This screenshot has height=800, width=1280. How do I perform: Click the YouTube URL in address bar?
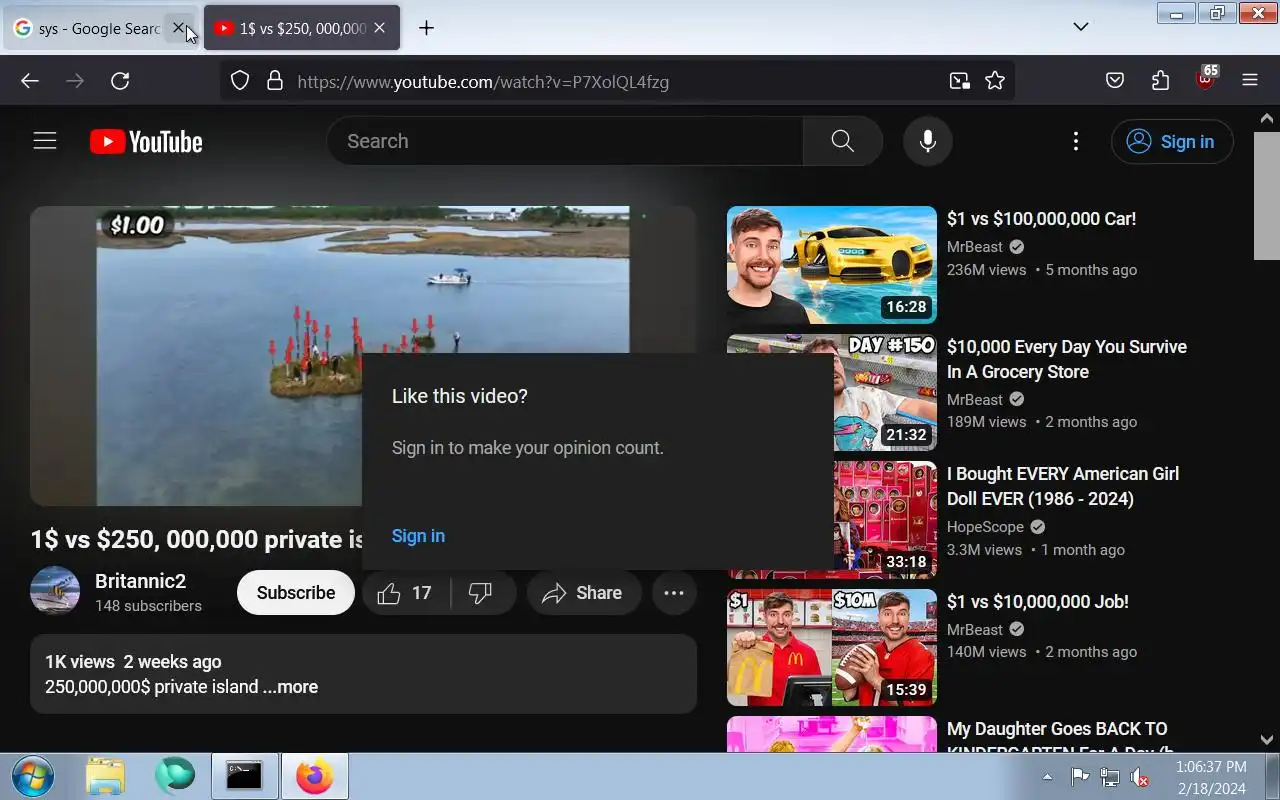(x=483, y=82)
